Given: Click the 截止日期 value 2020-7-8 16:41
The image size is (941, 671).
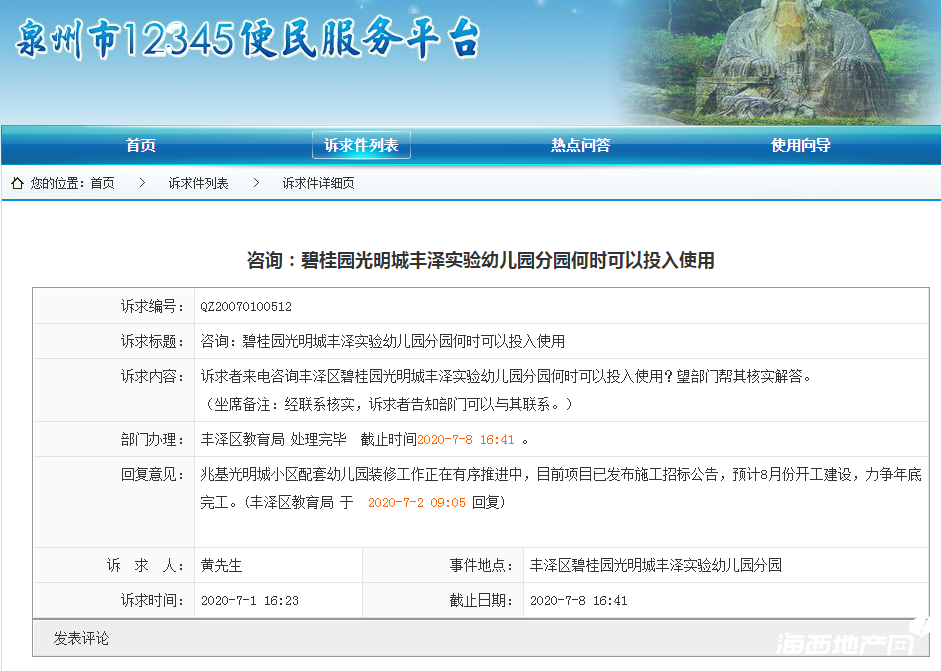Looking at the screenshot, I should click(x=579, y=601).
